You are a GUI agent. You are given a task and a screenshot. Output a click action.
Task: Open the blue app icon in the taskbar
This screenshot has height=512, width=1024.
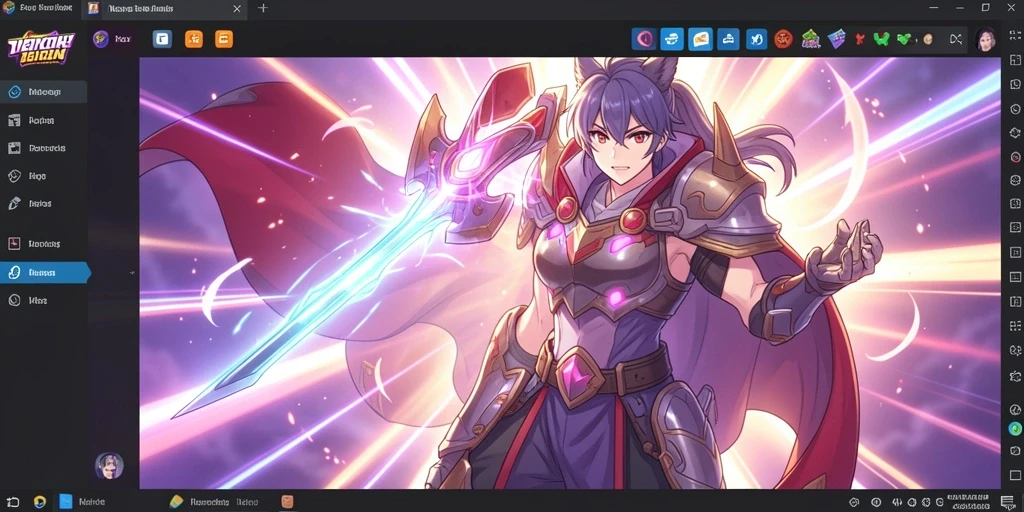point(66,502)
